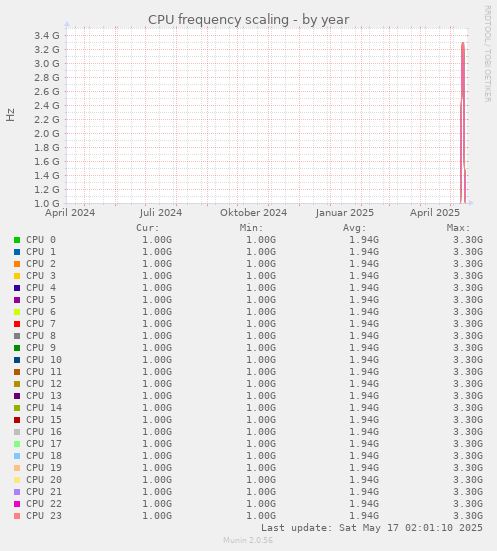Image resolution: width=497 pixels, height=551 pixels.
Task: Click the graph title 'CPU frequency scaling - by year'
Action: [248, 20]
